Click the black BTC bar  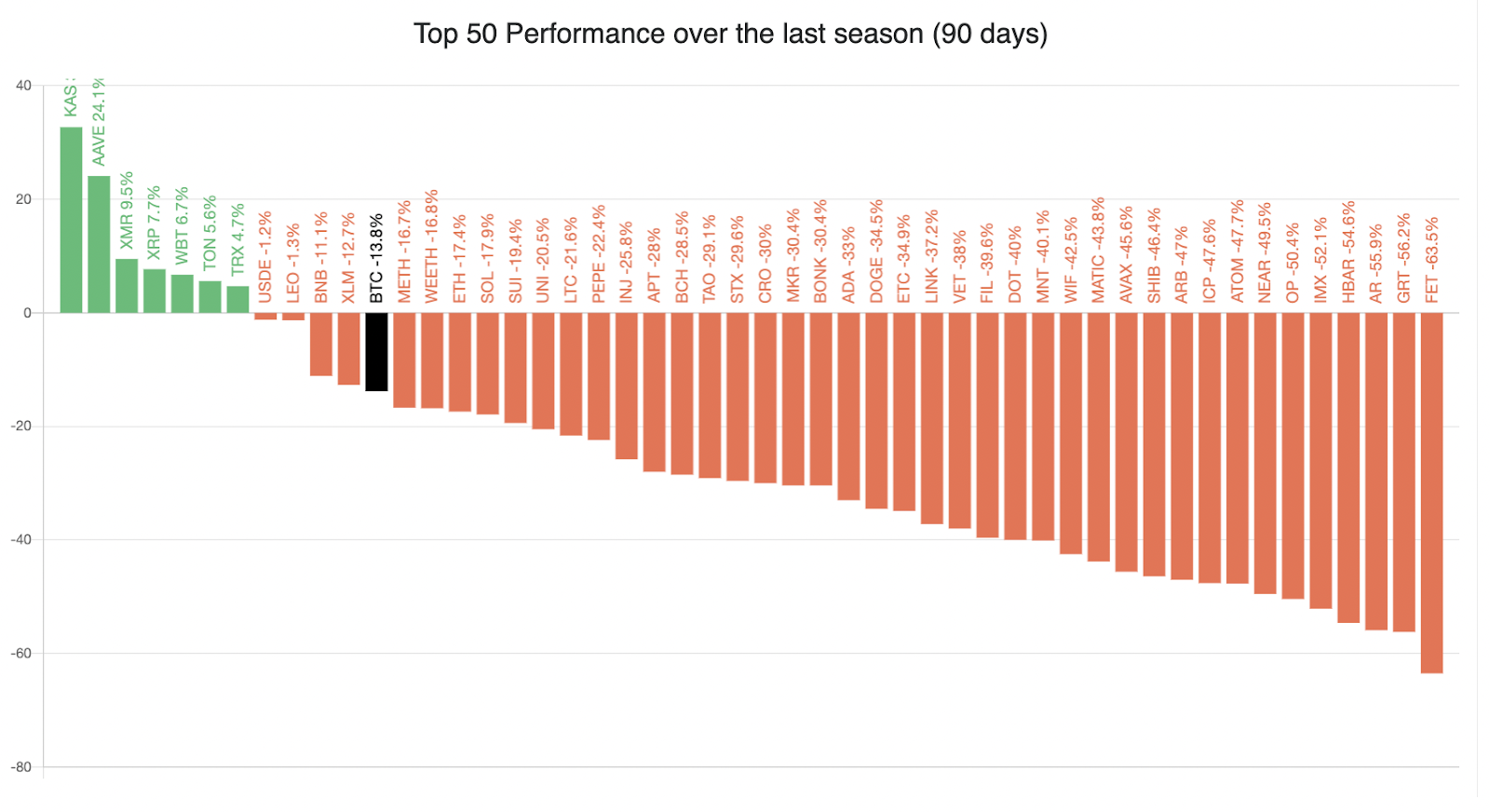(376, 352)
